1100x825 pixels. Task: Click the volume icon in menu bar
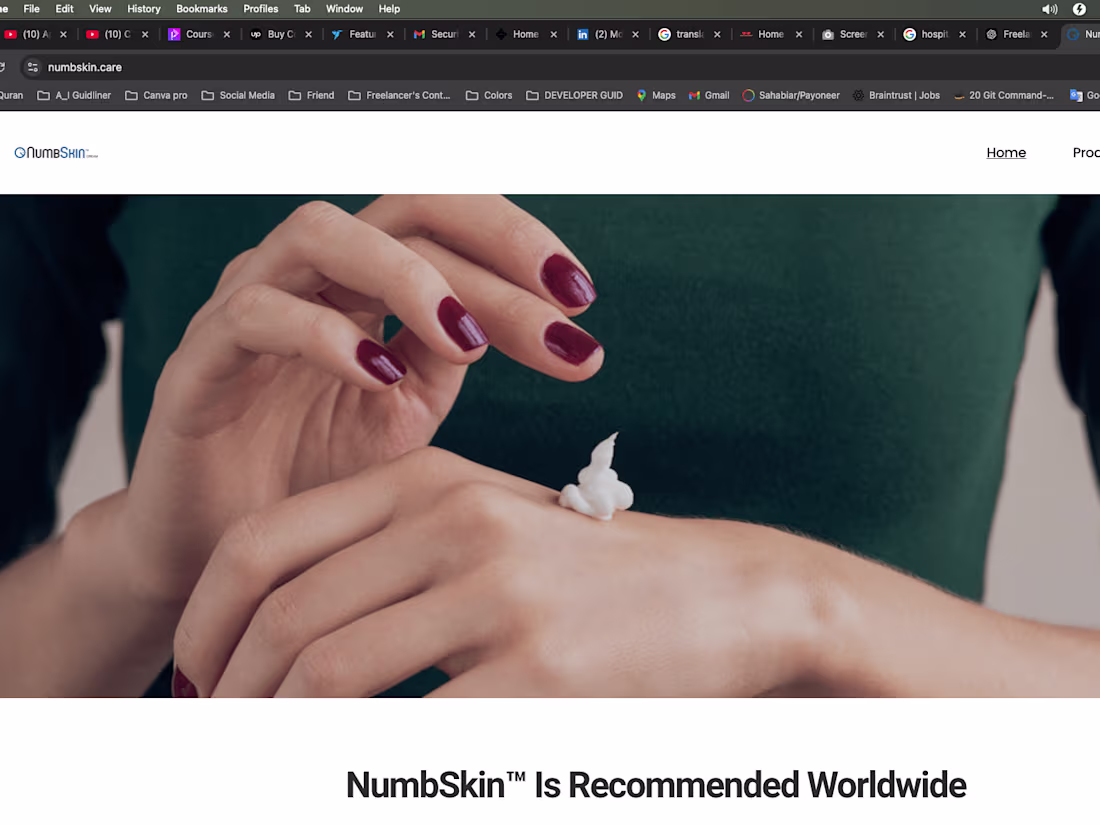1049,9
